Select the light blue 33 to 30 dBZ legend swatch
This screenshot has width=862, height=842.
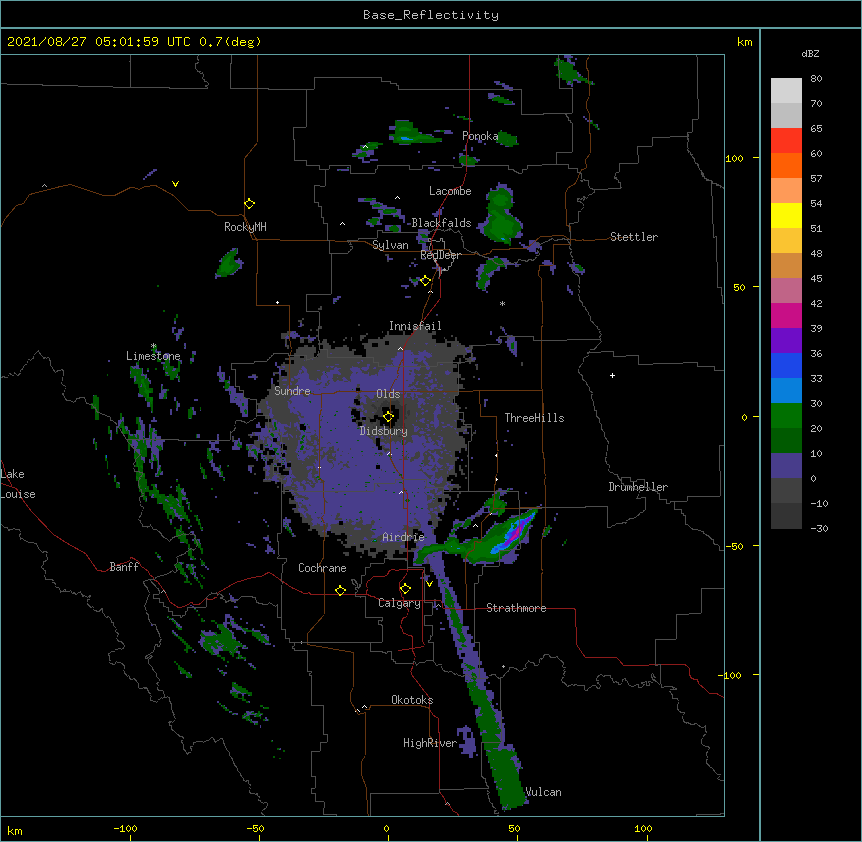click(x=786, y=391)
